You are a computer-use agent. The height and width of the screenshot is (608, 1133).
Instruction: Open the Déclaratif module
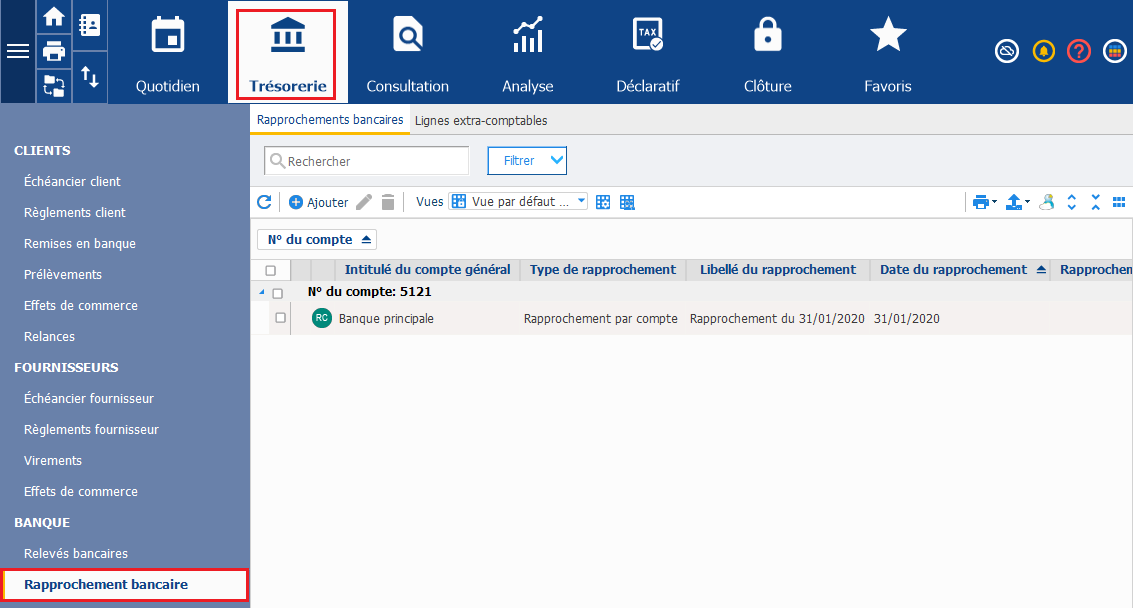click(x=647, y=52)
